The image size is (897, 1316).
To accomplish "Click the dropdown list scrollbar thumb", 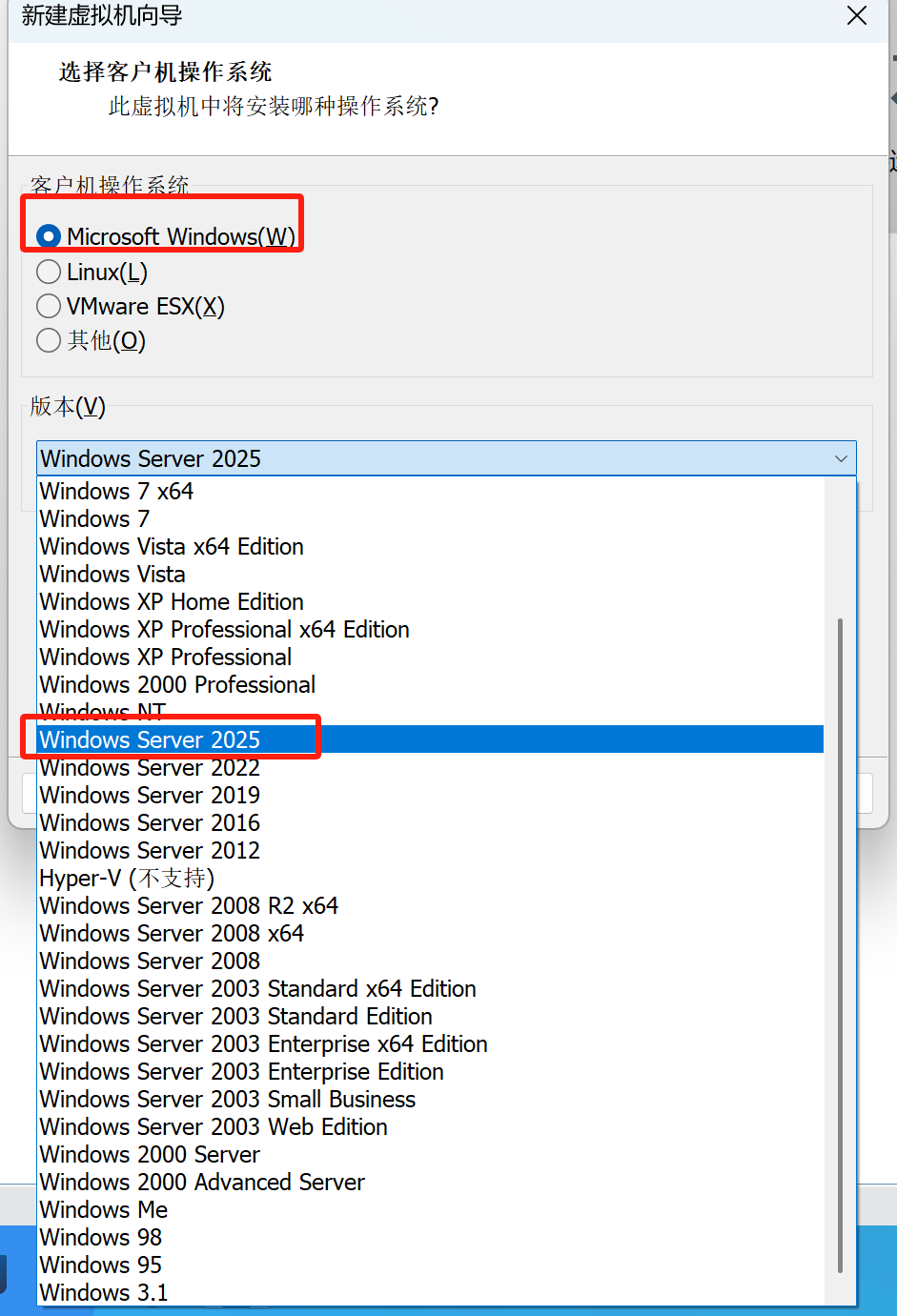I will [x=840, y=945].
